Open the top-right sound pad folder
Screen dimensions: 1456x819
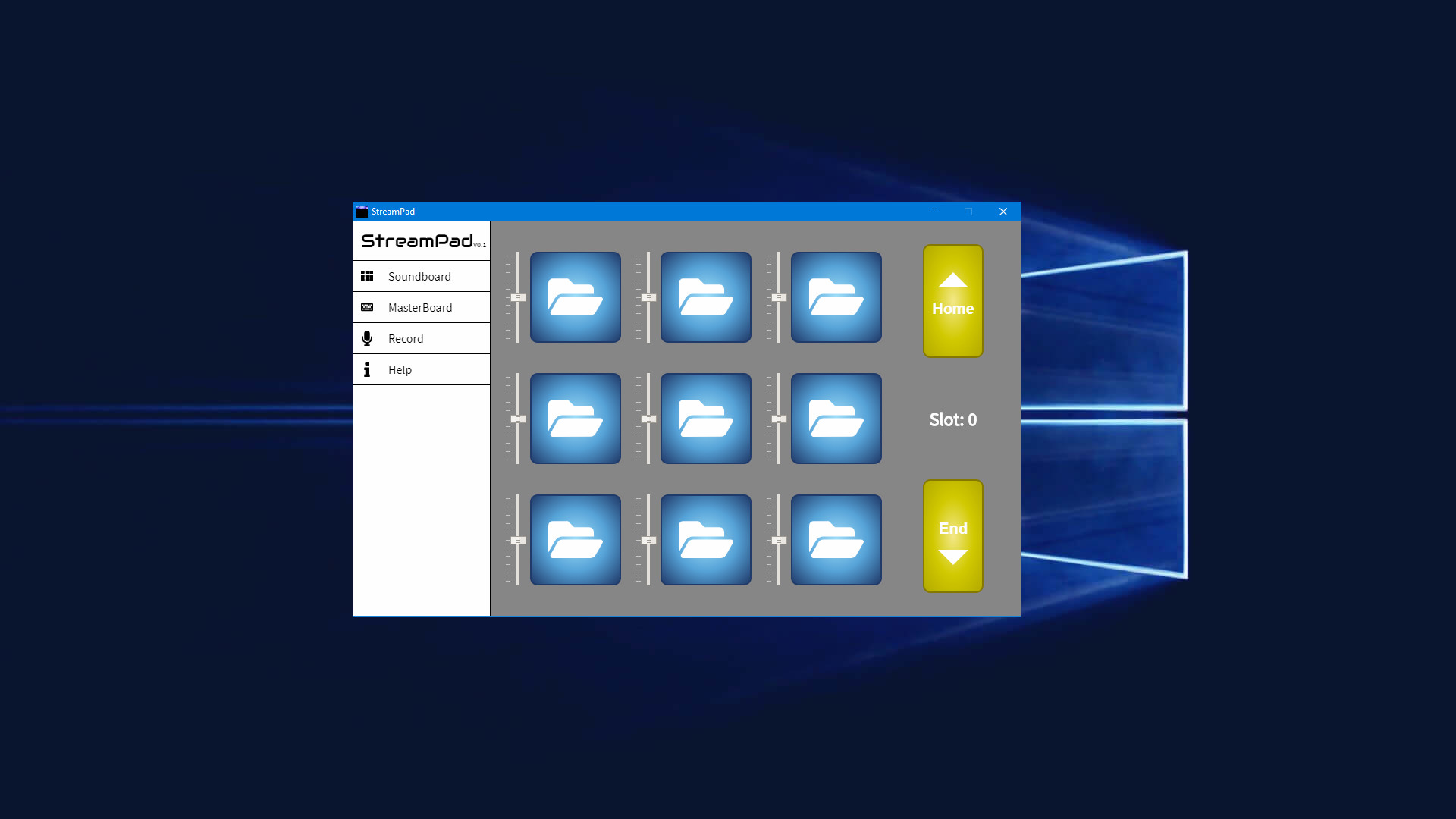click(836, 297)
